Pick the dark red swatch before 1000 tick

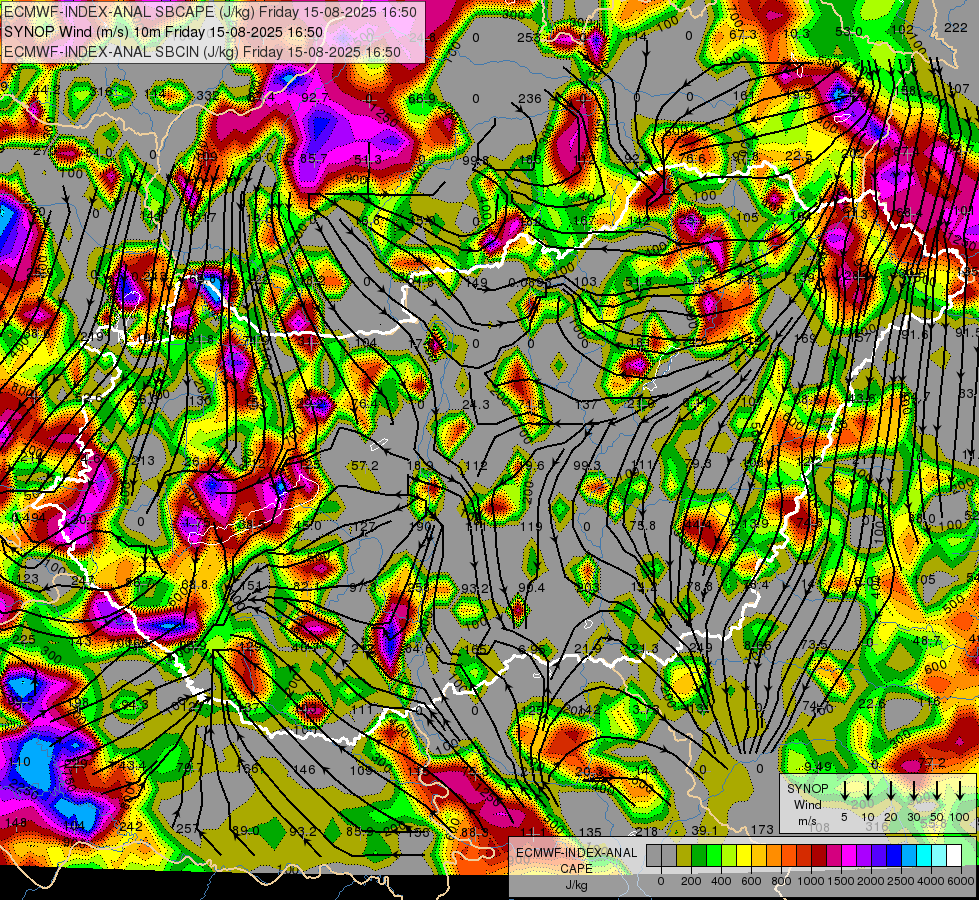pos(804,856)
